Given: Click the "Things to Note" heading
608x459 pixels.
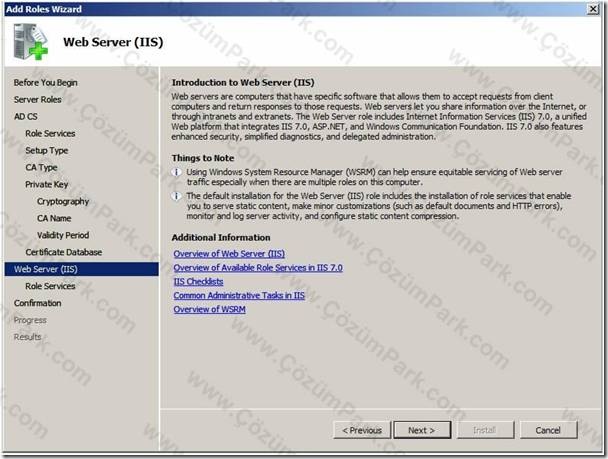Looking at the screenshot, I should click(x=203, y=158).
